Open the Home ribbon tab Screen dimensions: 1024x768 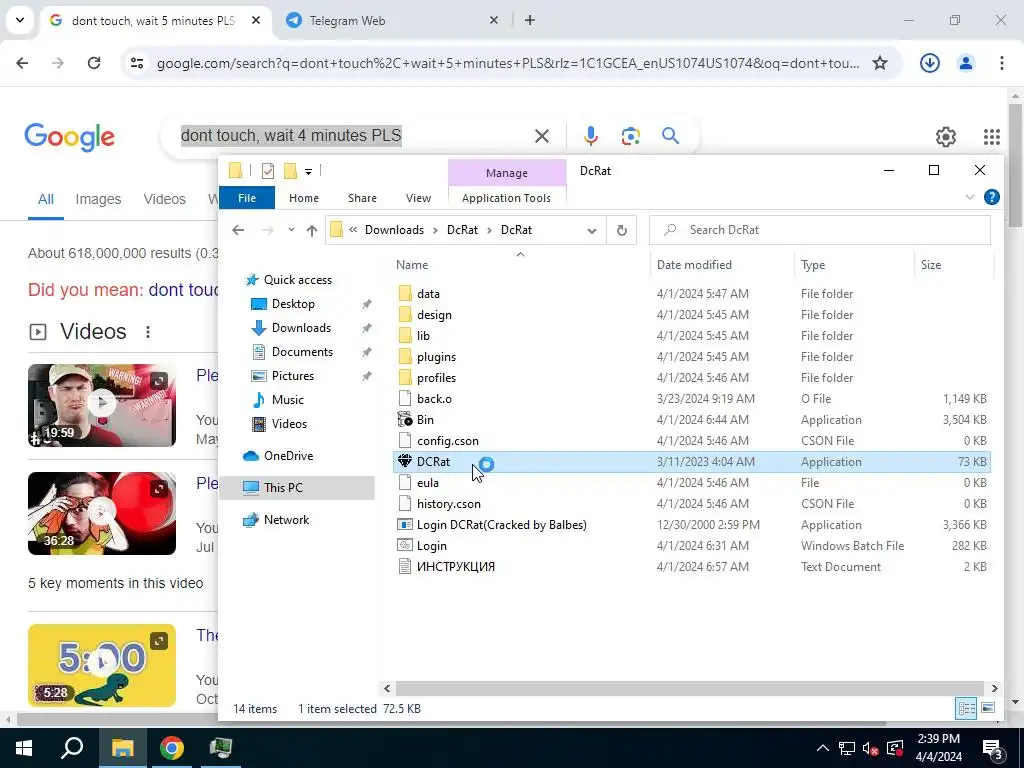tap(304, 198)
